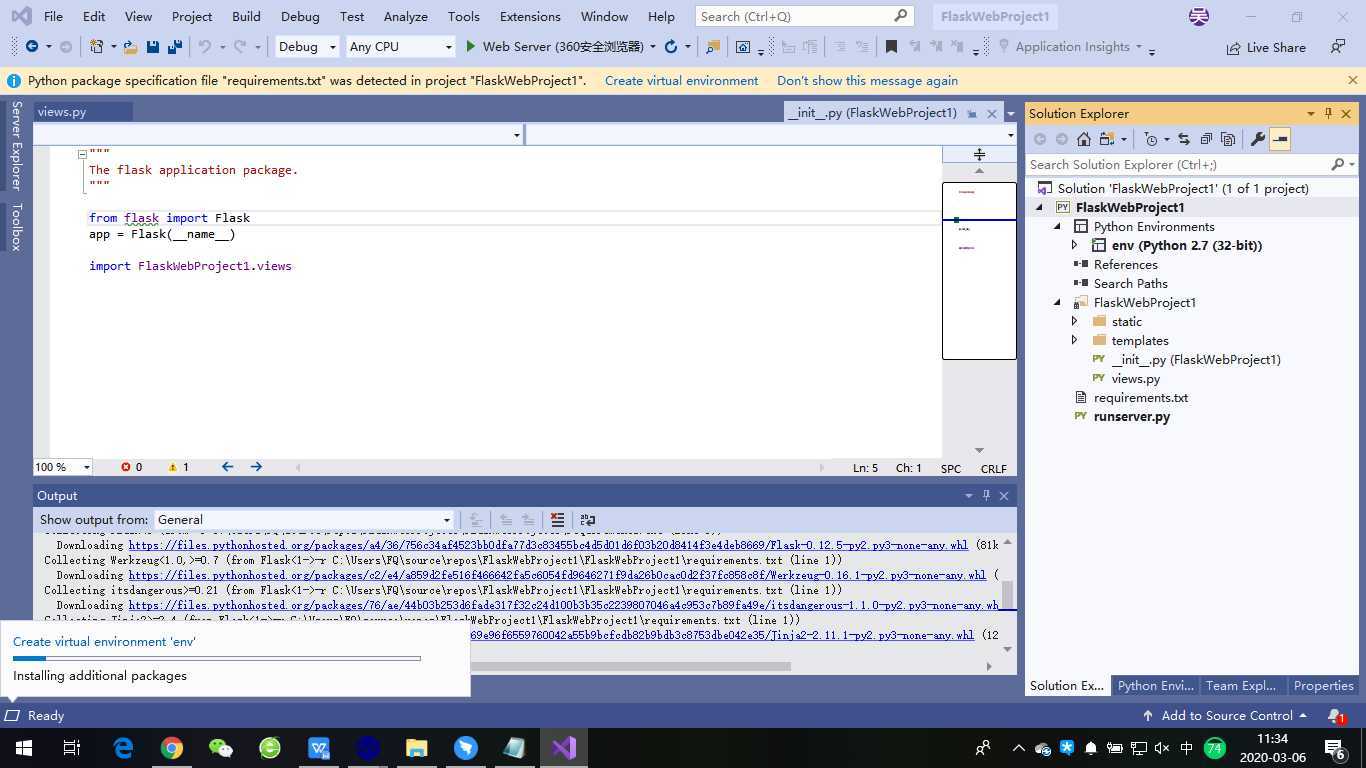Click Home icon in Solution Explorer
1366x768 pixels.
click(x=1084, y=139)
